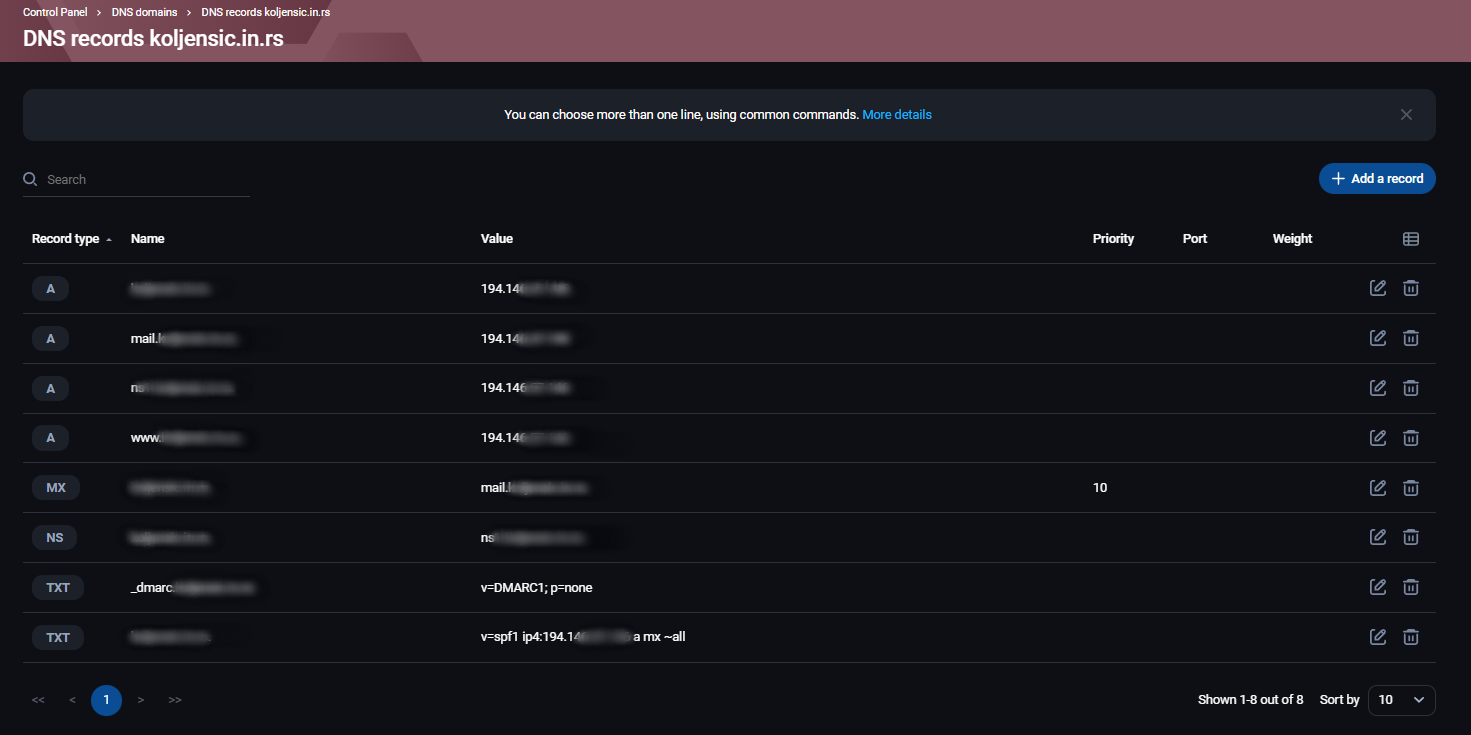The image size is (1471, 735).
Task: Open the More details link
Action: click(x=897, y=115)
